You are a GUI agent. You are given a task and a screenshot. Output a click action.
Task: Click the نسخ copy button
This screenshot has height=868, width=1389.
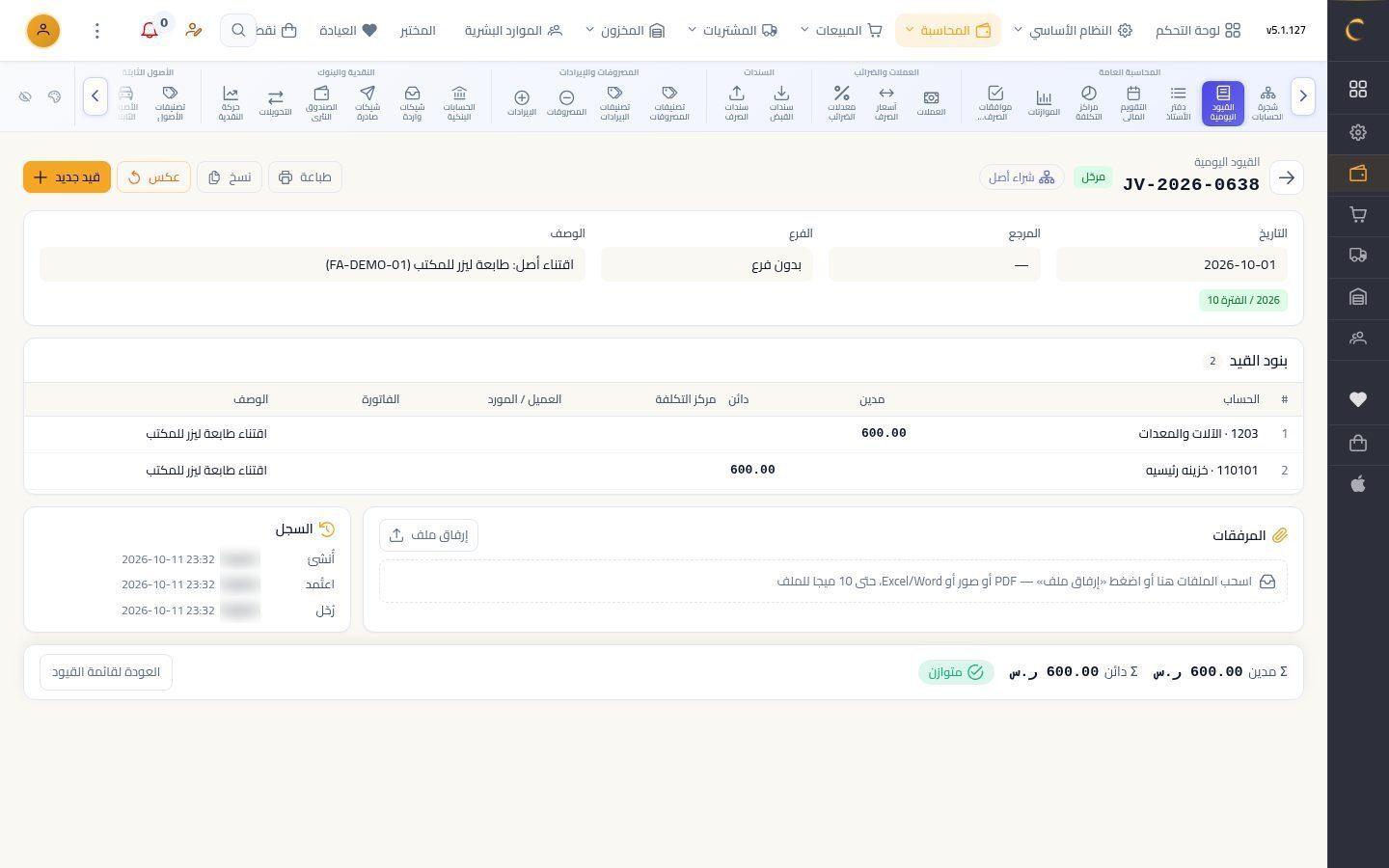tap(230, 177)
